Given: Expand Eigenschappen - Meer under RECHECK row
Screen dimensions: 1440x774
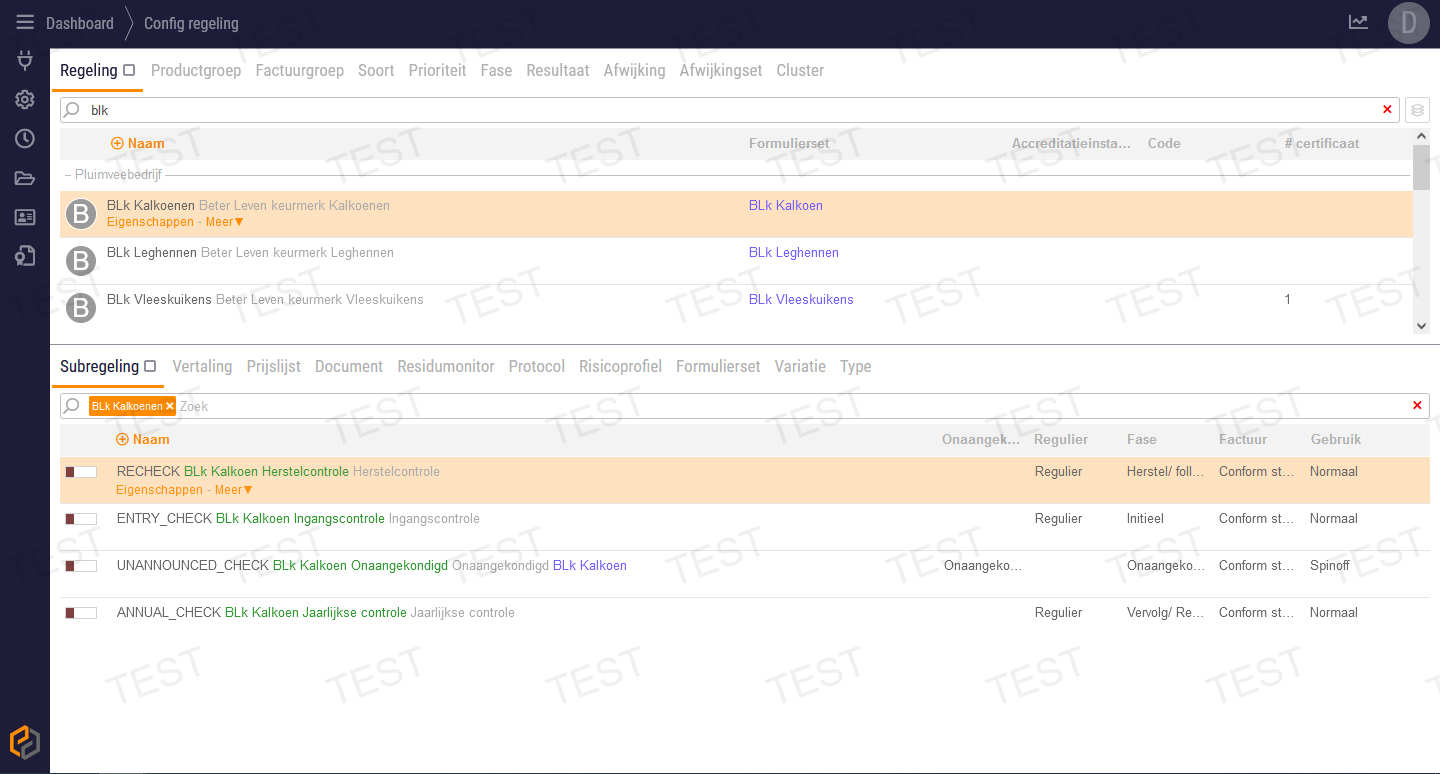Looking at the screenshot, I should pos(185,490).
